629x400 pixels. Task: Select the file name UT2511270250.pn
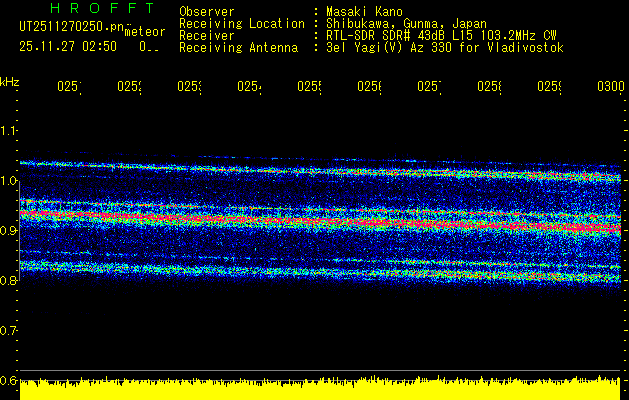71,26
